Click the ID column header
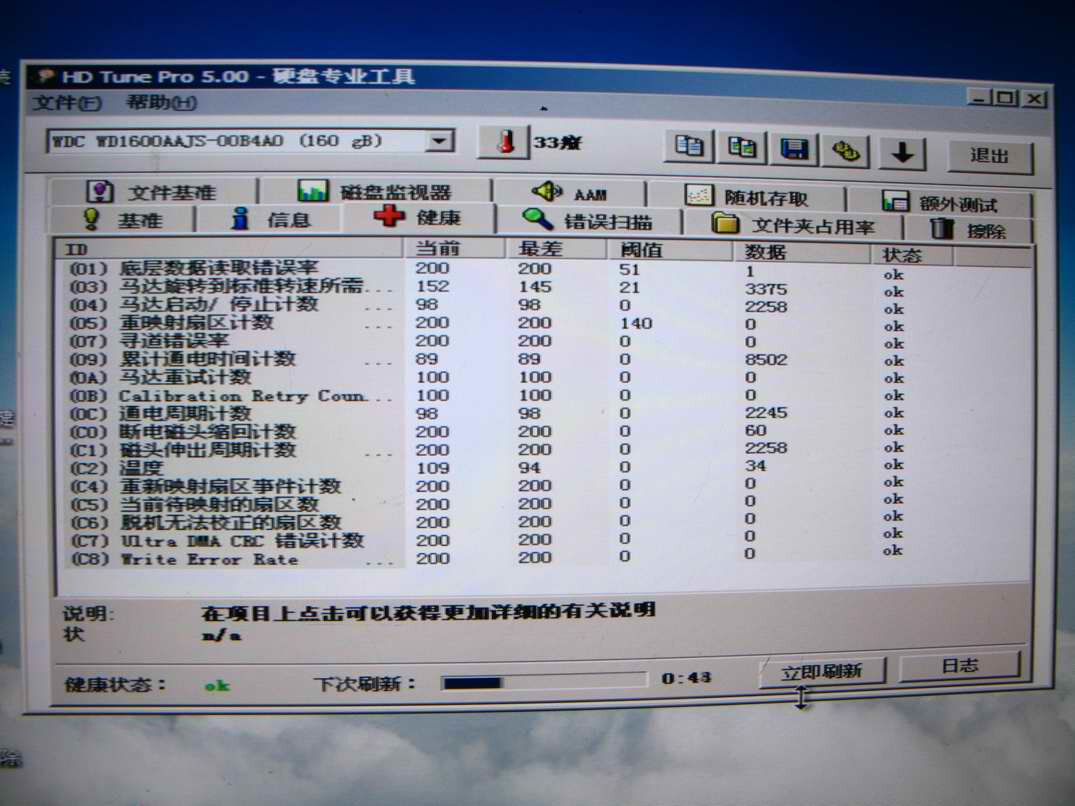This screenshot has width=1075, height=806. coord(231,249)
